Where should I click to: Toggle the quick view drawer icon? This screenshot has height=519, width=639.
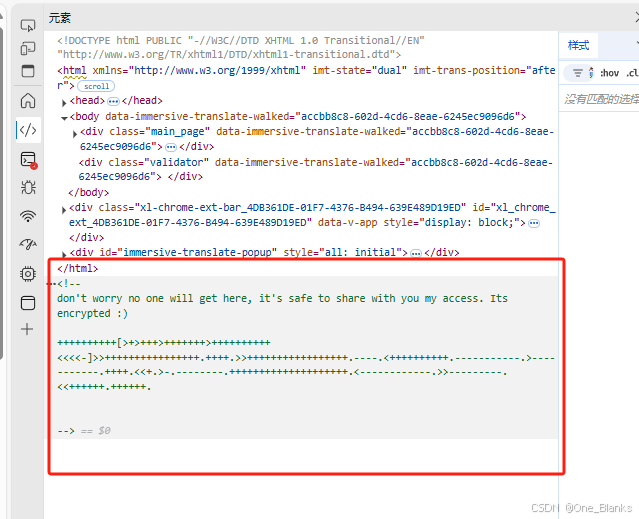pyautogui.click(x=28, y=71)
